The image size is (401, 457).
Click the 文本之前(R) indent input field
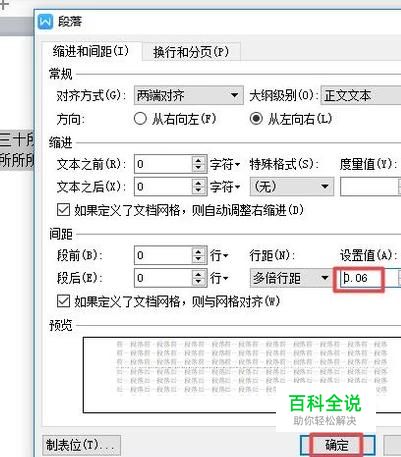[163, 164]
